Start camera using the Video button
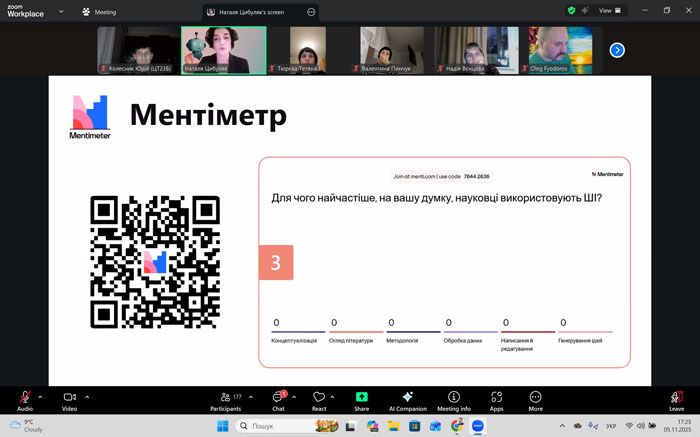 tap(69, 399)
